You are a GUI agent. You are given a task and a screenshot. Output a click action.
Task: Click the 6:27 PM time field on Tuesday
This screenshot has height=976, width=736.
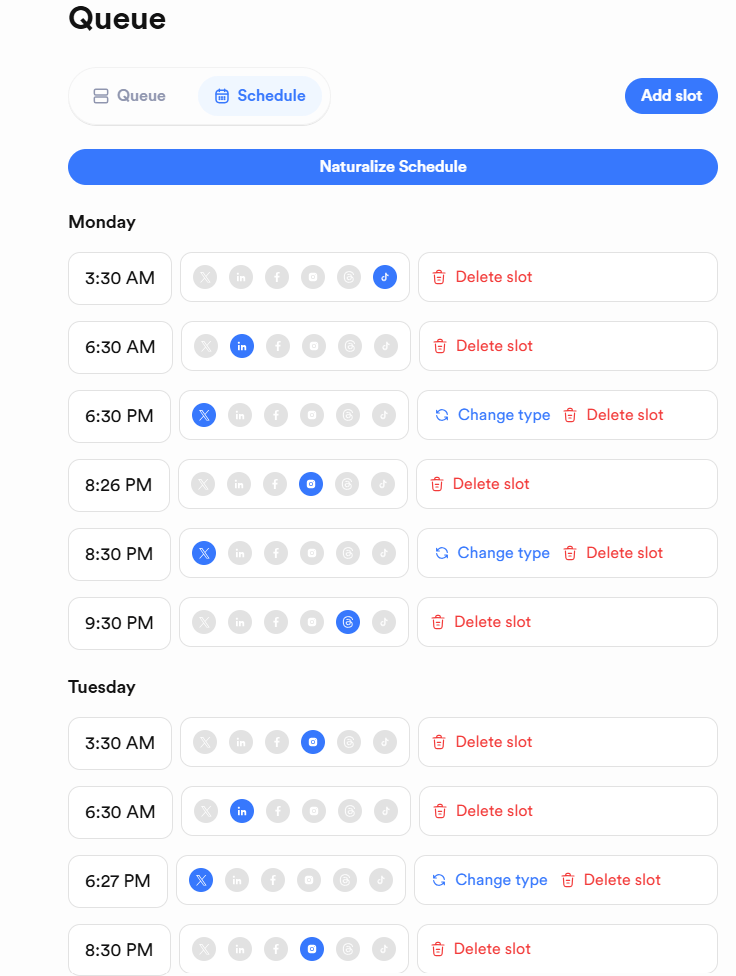(x=119, y=880)
